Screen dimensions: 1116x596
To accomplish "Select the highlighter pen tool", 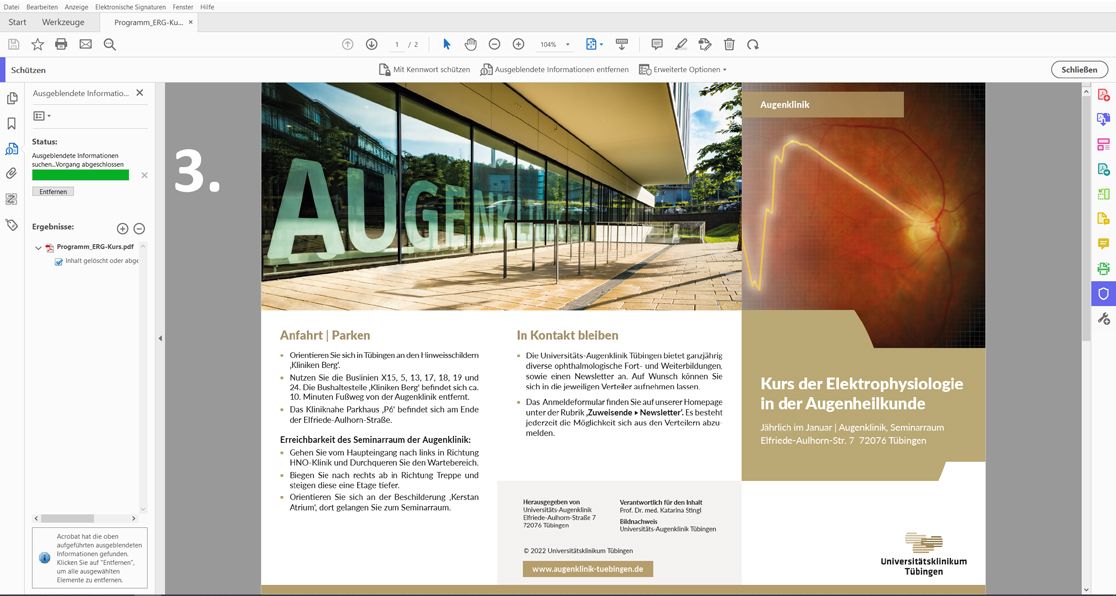I will pyautogui.click(x=681, y=44).
